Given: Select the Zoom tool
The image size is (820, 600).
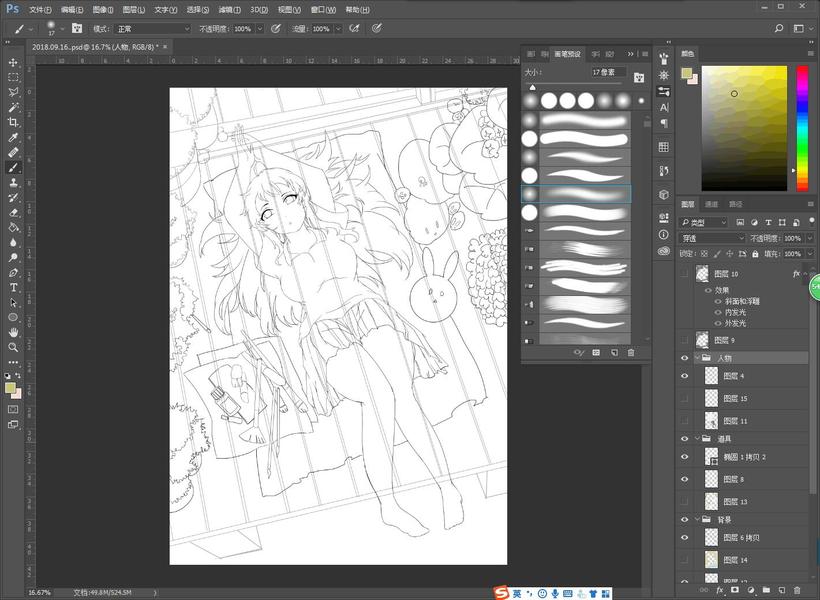Looking at the screenshot, I should coord(13,347).
